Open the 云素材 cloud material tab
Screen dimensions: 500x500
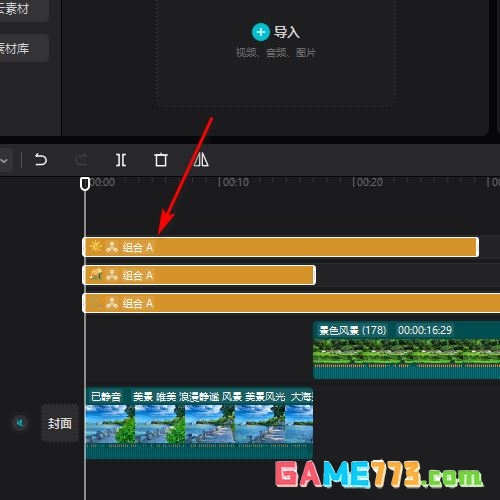(24, 9)
